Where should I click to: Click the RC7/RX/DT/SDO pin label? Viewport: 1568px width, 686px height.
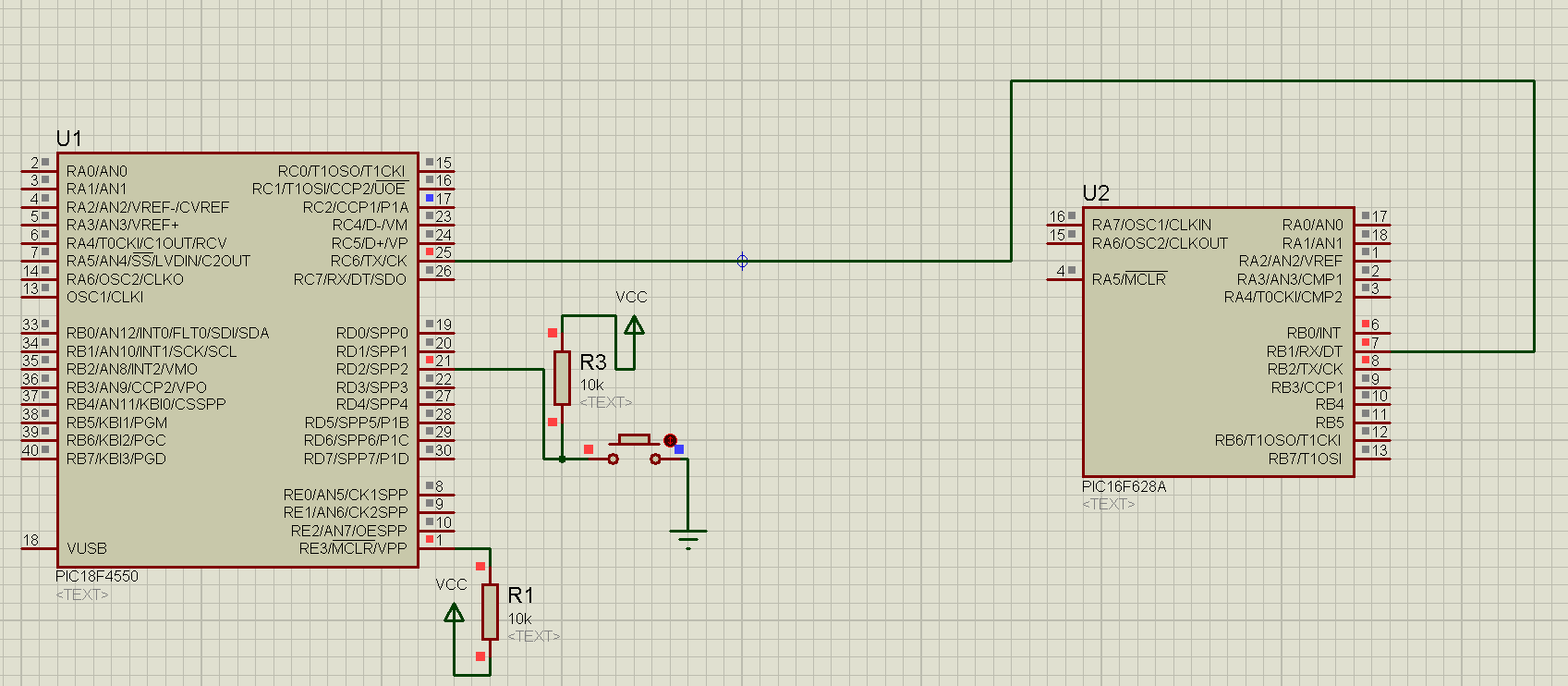(350, 279)
